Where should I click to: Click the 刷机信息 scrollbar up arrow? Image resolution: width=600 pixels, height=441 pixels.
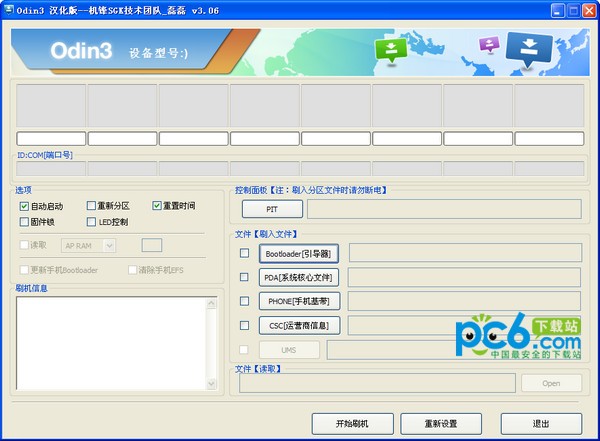click(x=211, y=304)
